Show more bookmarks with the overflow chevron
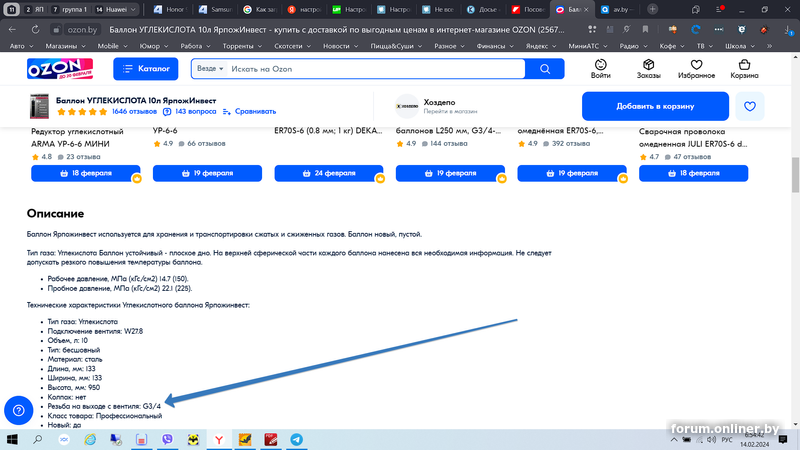Image resolution: width=800 pixels, height=450 pixels. tap(769, 46)
